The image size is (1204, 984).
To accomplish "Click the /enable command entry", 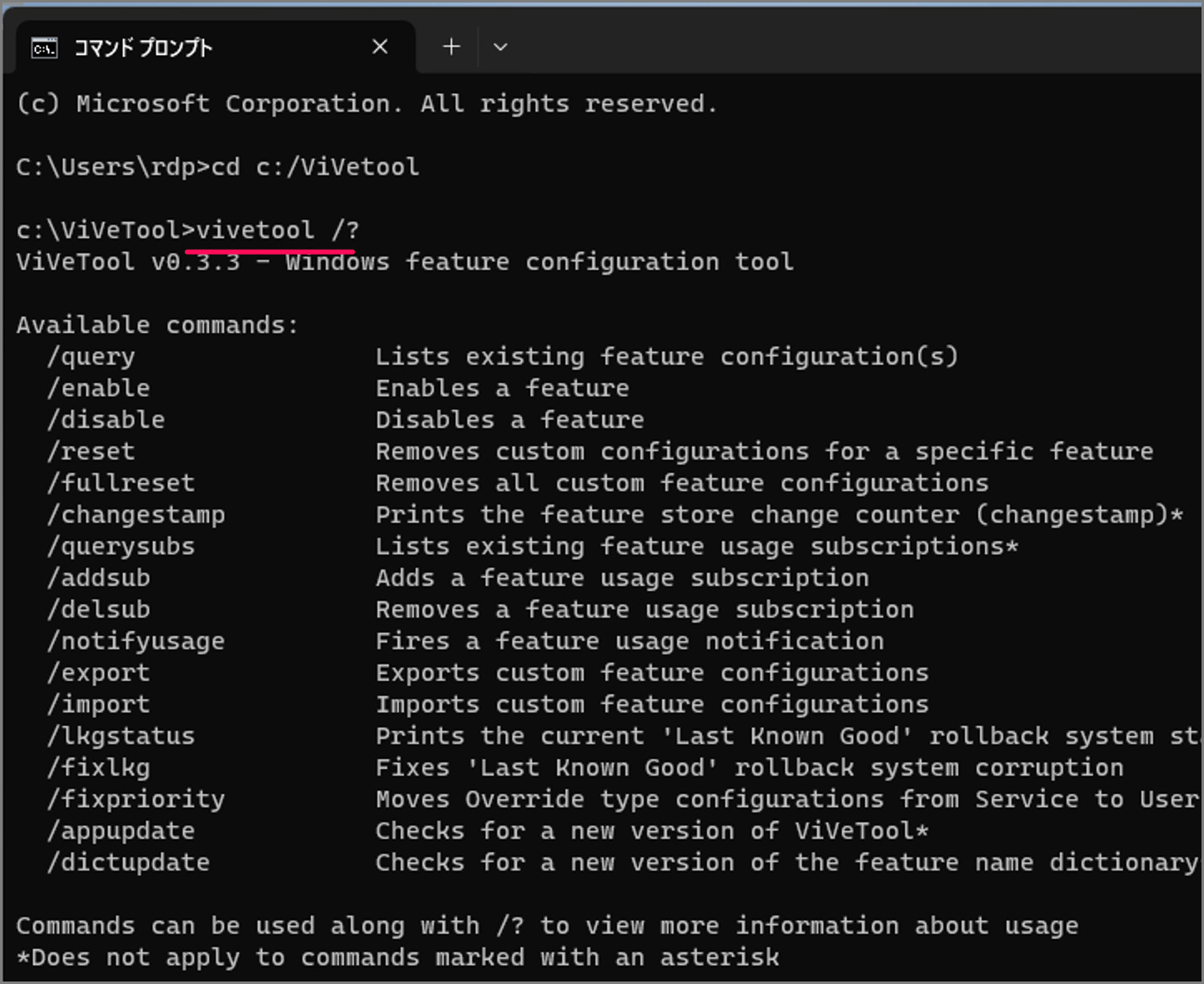I will tap(98, 388).
